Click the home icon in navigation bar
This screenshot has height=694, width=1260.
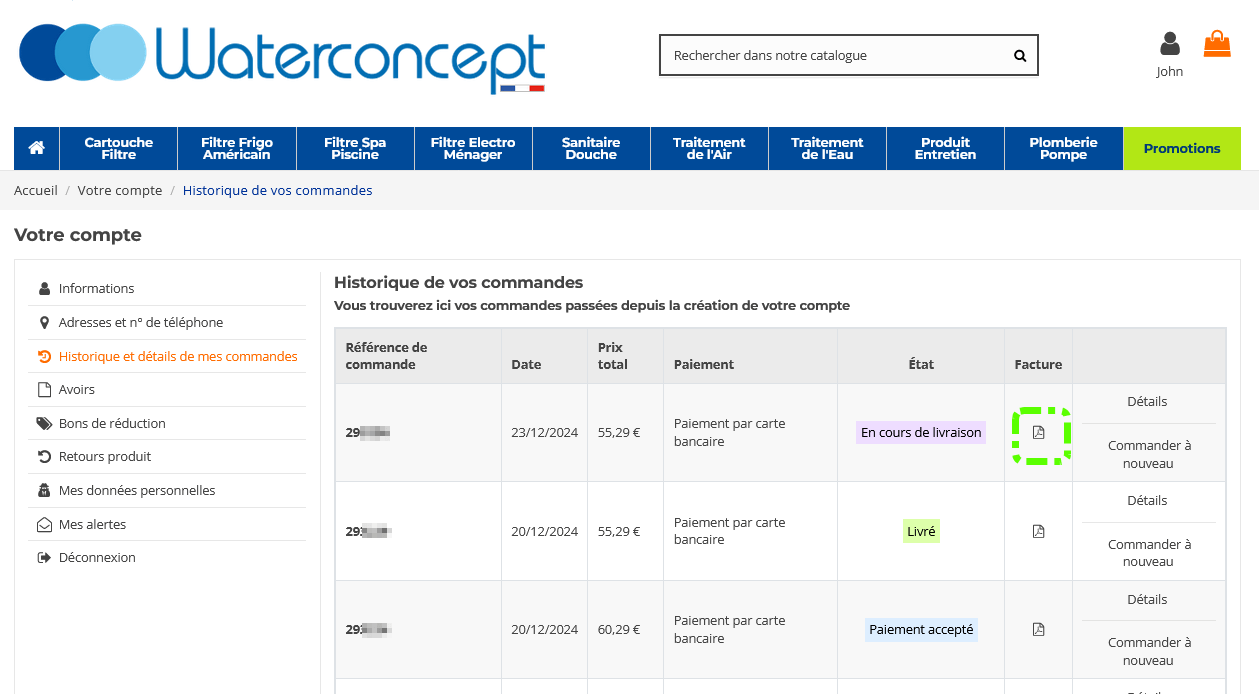(37, 148)
